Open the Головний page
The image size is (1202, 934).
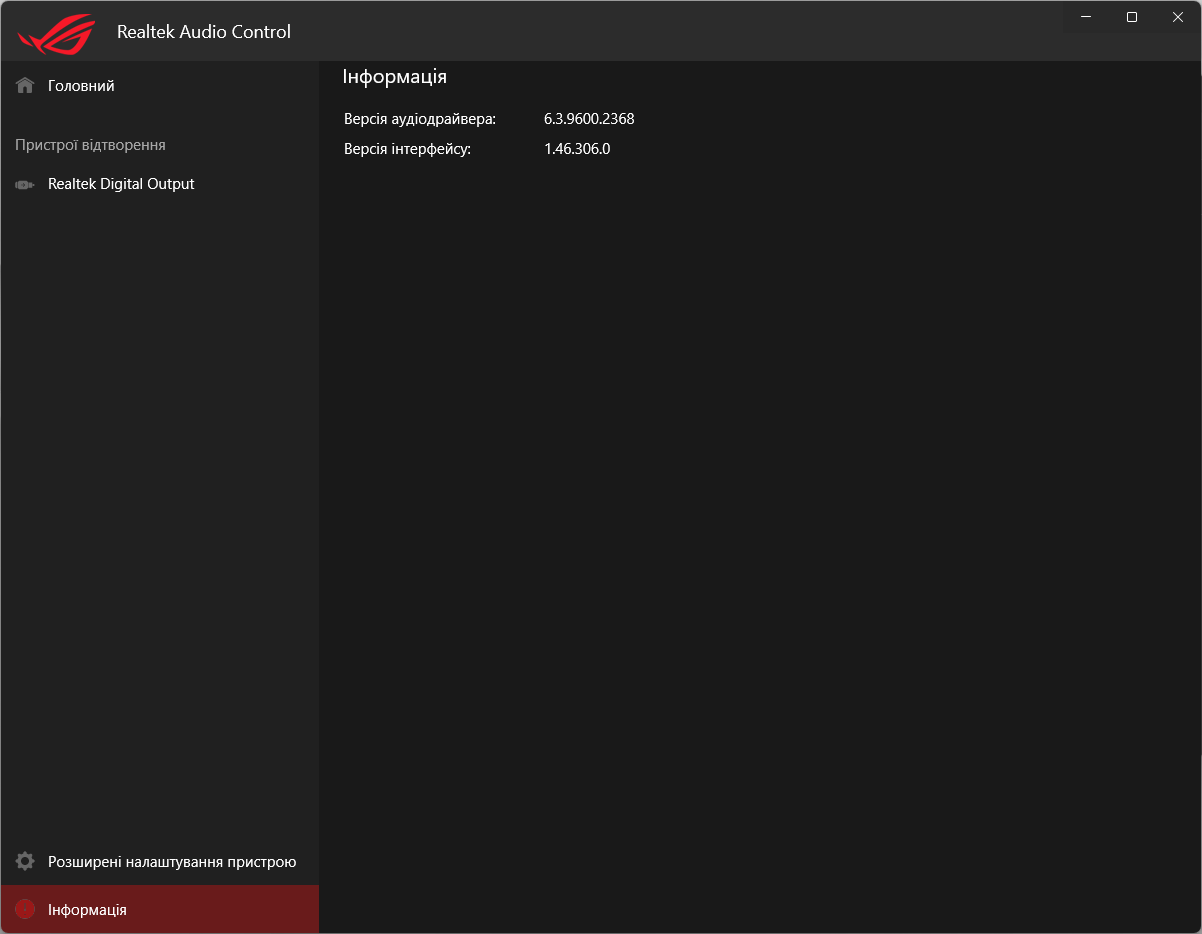click(160, 86)
